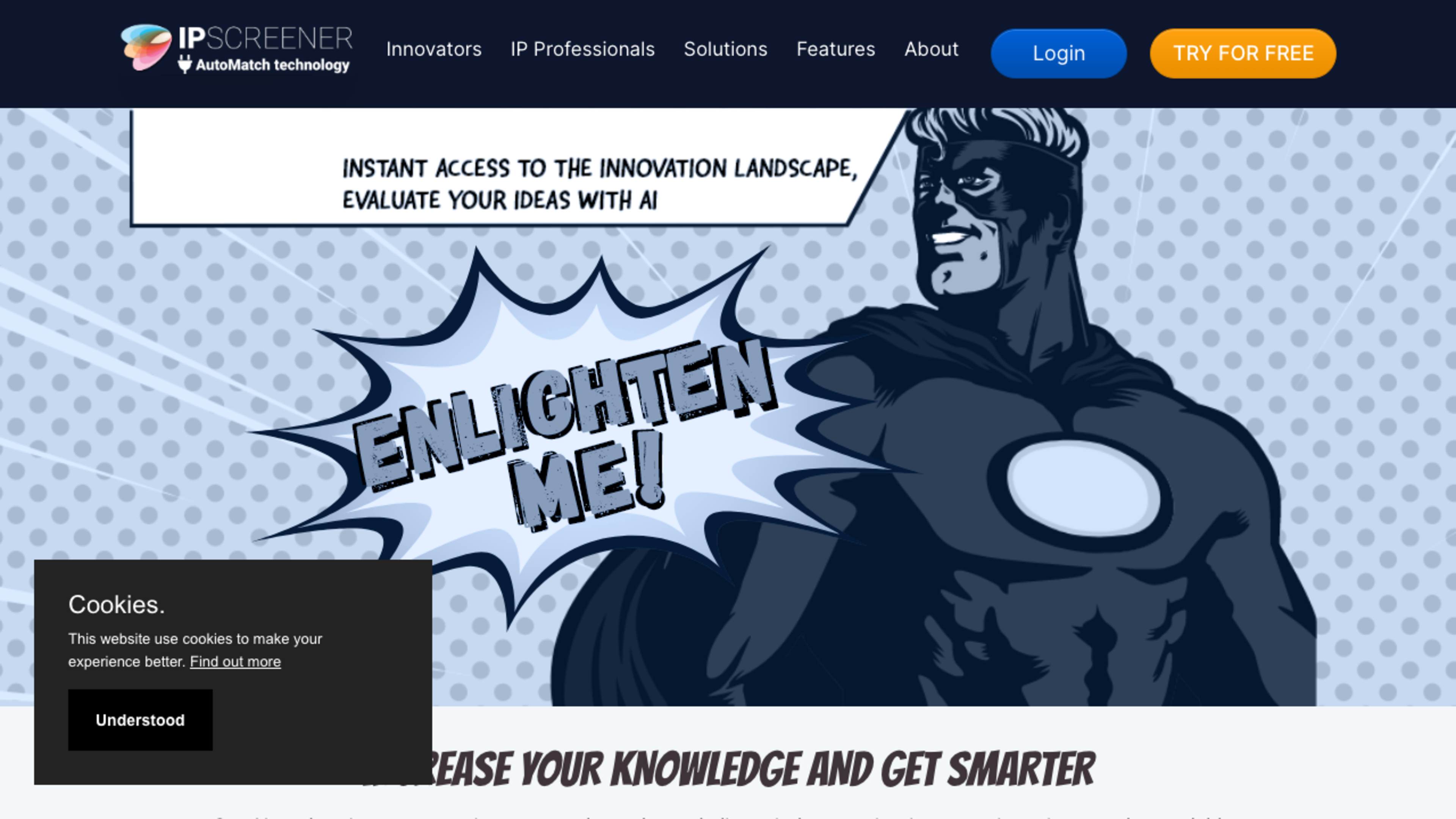Open the IP Professionals menu

coord(582,49)
